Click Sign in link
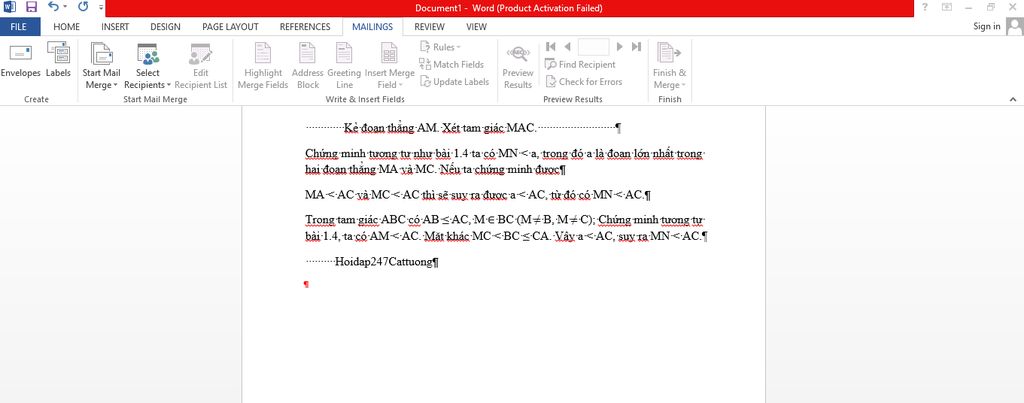 coord(986,26)
